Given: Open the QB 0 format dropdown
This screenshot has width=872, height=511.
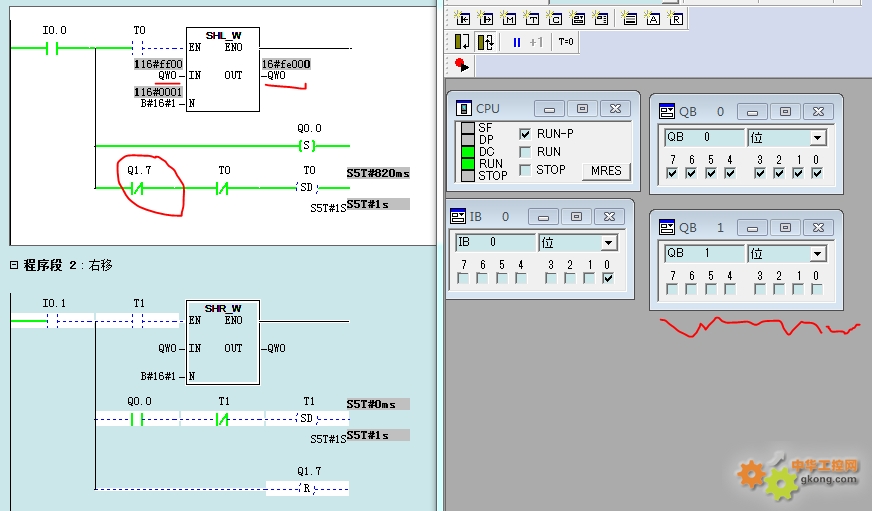Looking at the screenshot, I should pos(817,138).
